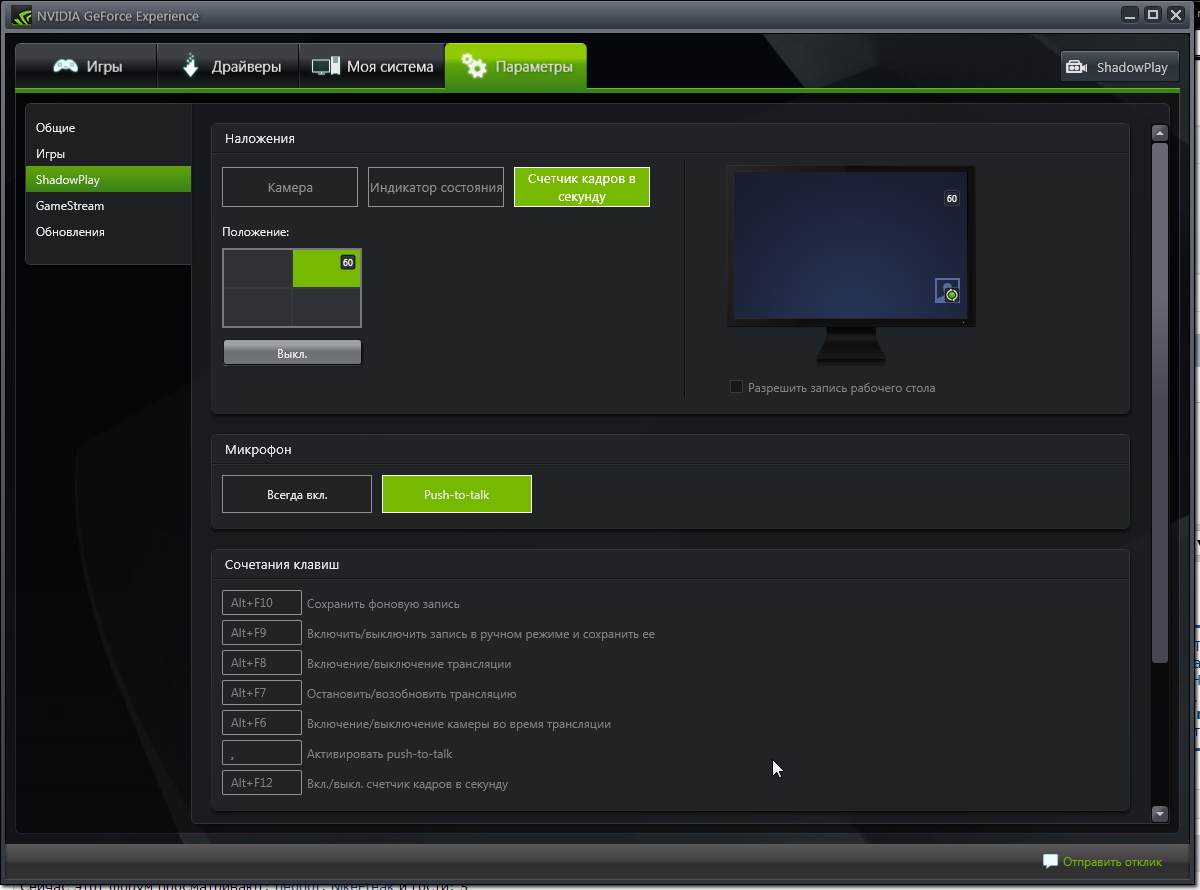Click the monitor icon on Моя система tab
Screen dimensions: 1200x890
[326, 67]
